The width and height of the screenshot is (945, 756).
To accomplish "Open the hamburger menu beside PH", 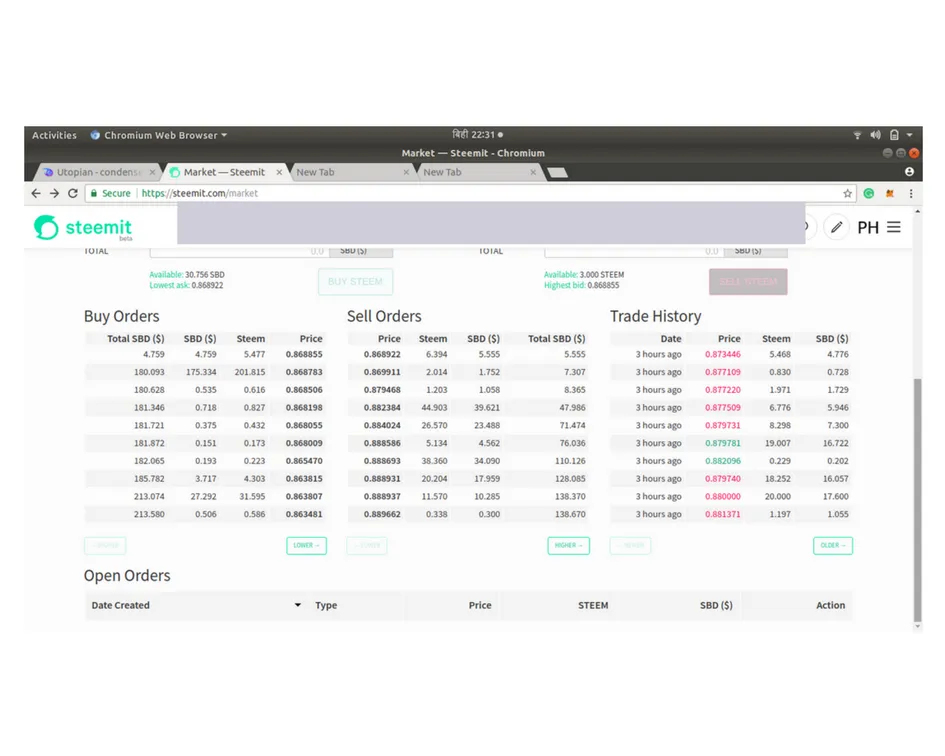I will click(x=894, y=227).
